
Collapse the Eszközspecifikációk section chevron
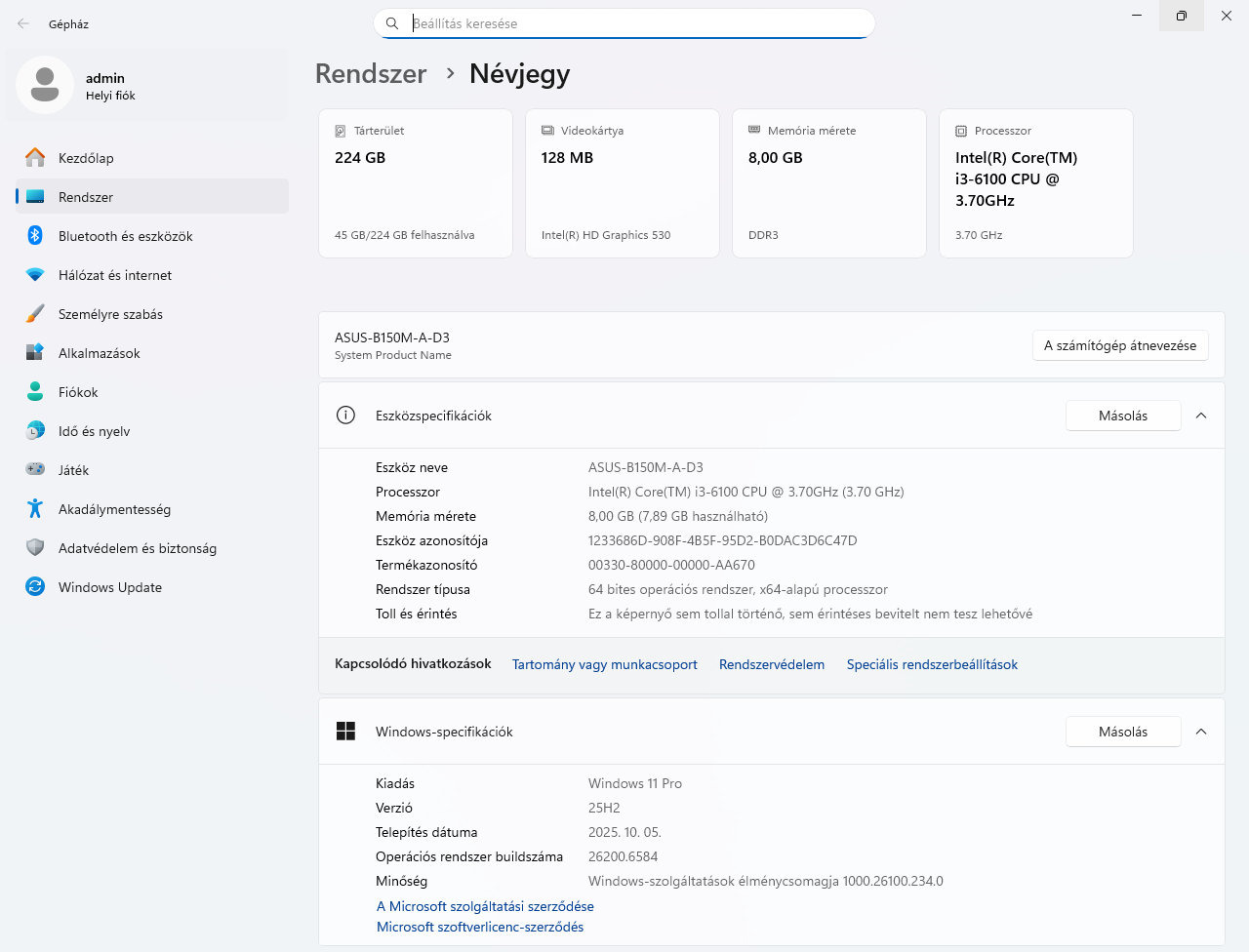(x=1201, y=416)
